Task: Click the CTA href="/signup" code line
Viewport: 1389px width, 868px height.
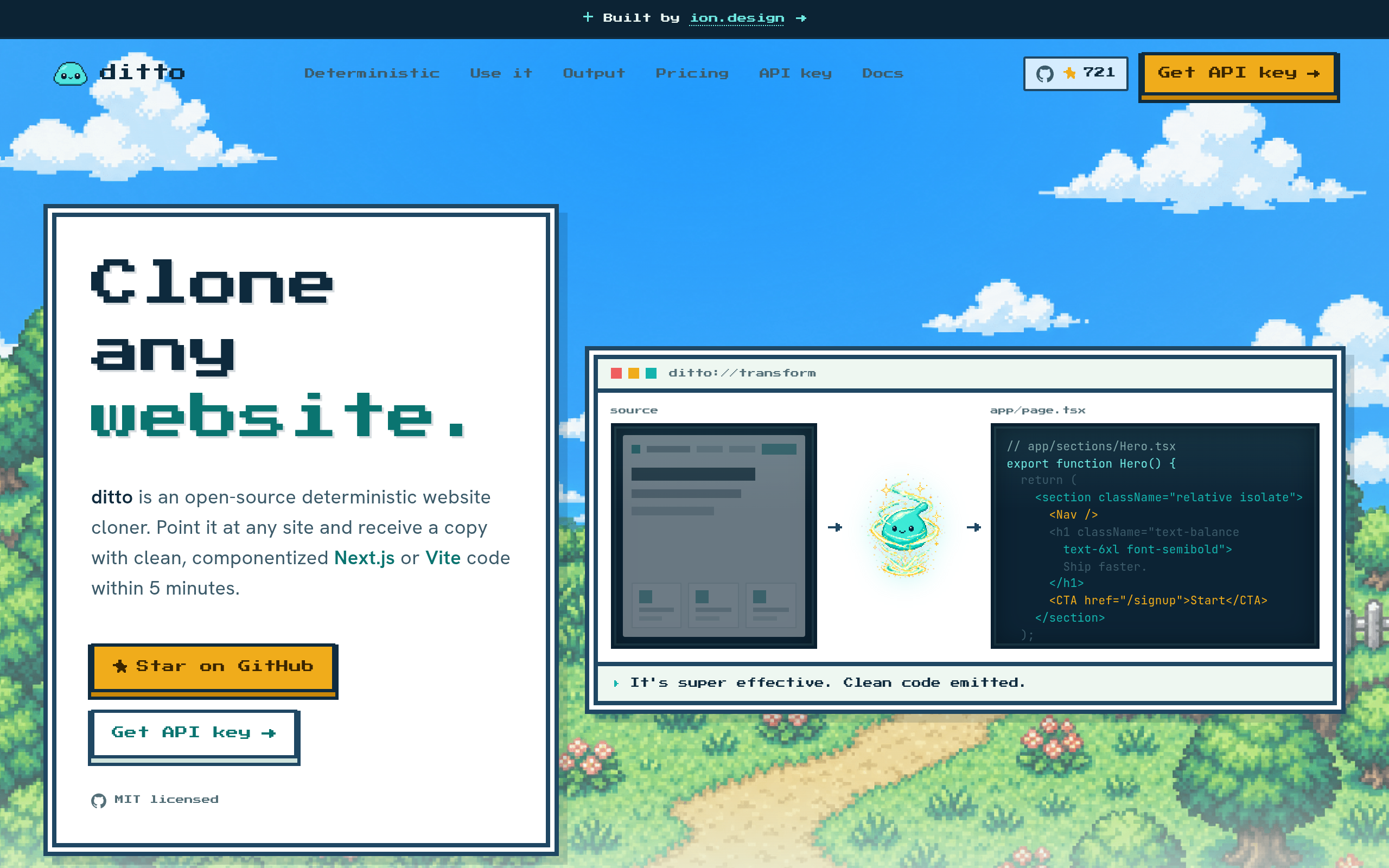Action: tap(1158, 600)
